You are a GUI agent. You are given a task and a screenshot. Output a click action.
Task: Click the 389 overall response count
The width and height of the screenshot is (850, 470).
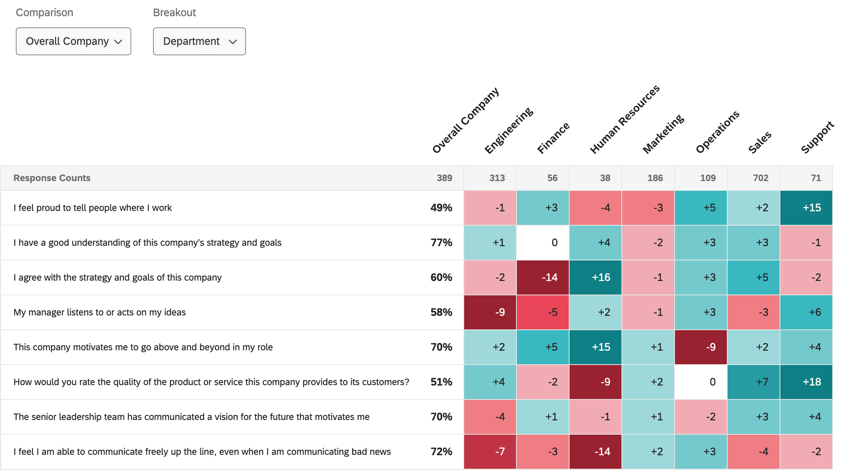click(444, 178)
